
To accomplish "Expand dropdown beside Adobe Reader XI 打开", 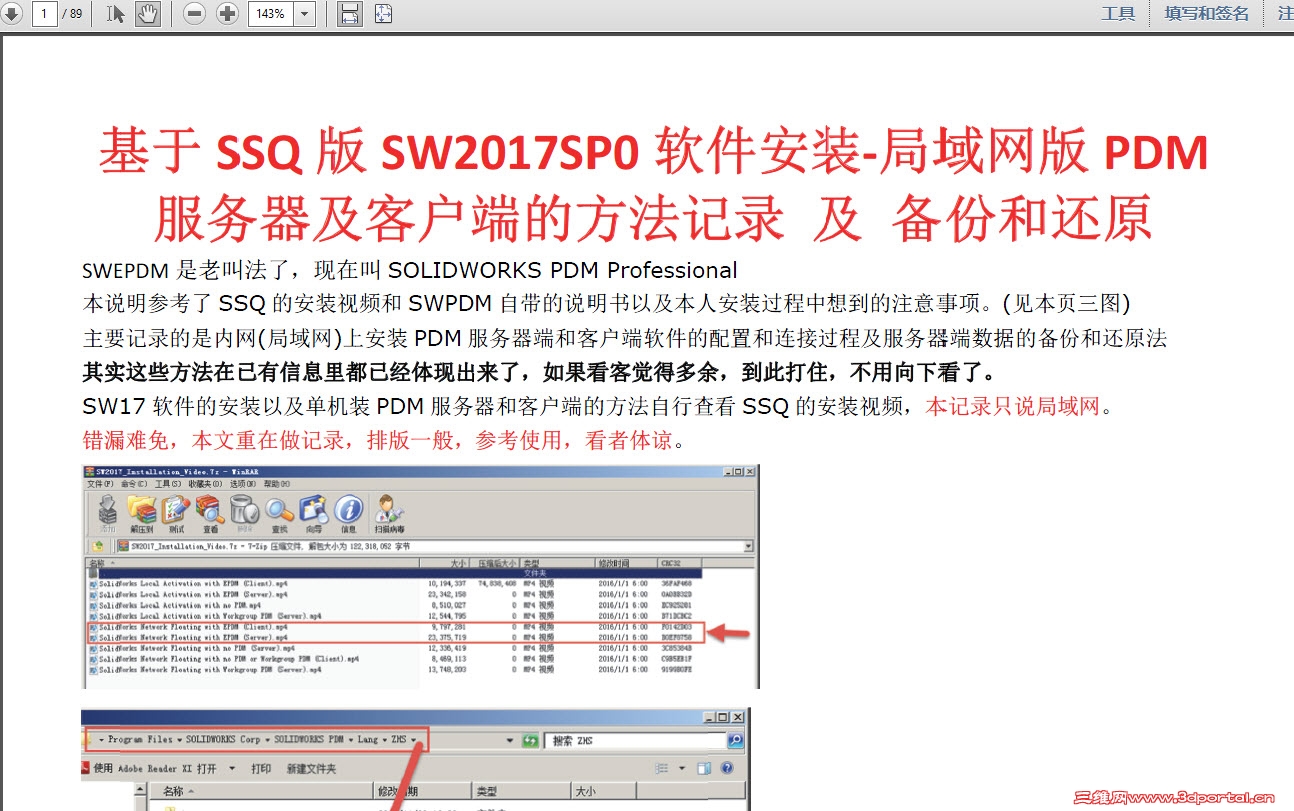I will tap(232, 768).
